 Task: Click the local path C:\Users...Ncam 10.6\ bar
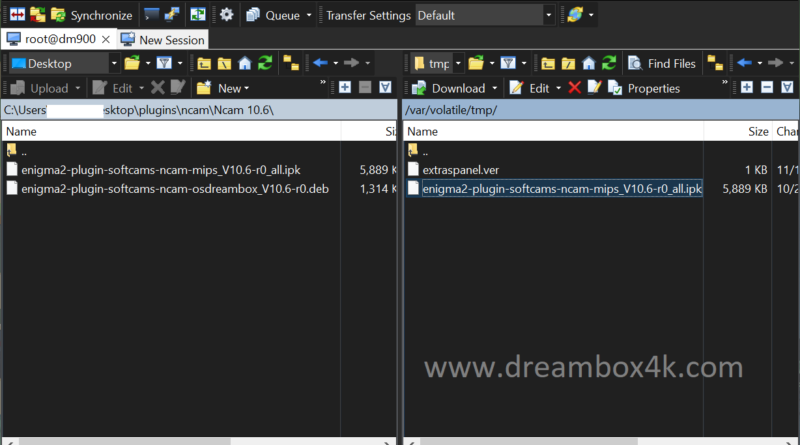point(199,110)
